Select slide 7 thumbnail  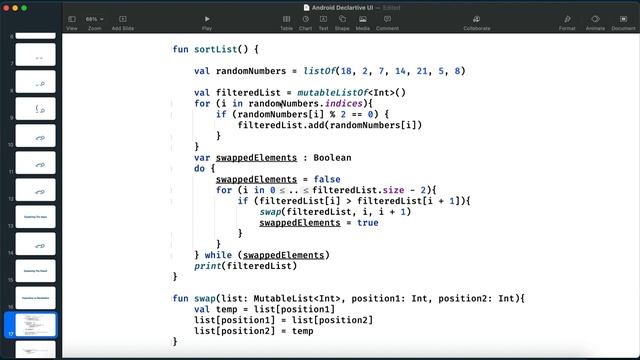(x=36, y=54)
